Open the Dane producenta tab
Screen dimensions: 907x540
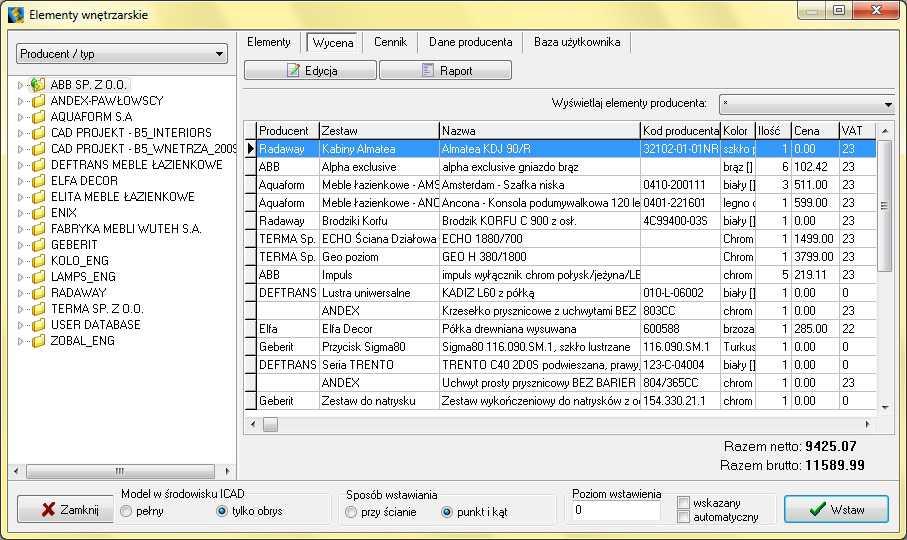tap(470, 42)
